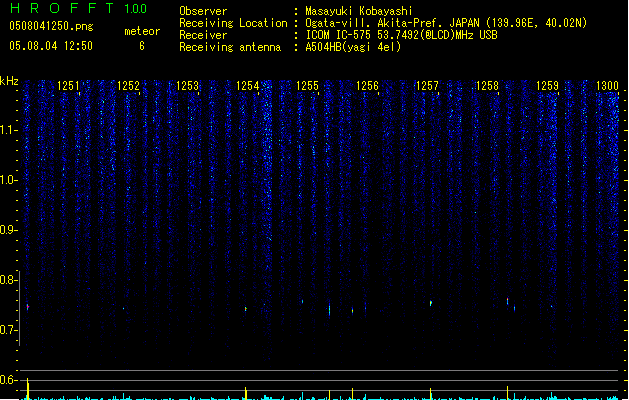Click the kHz axis unit label

point(9,81)
